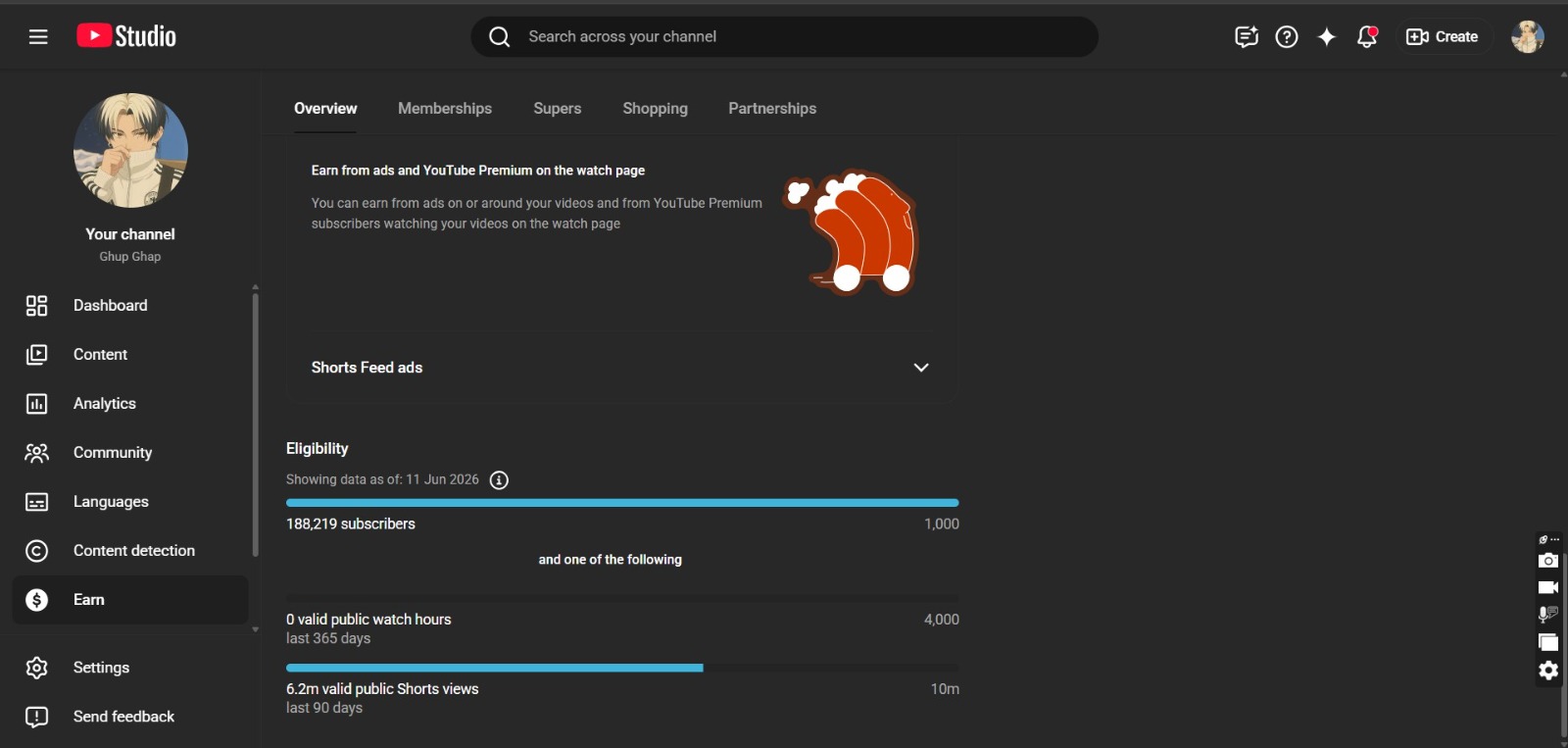Open the Help question mark icon

(1287, 37)
